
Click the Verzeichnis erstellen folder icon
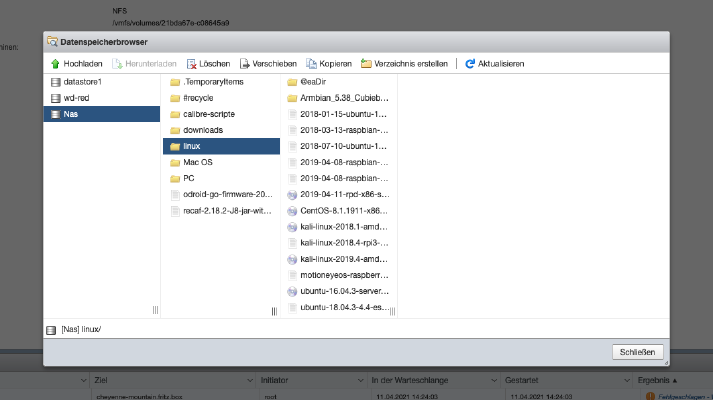point(366,64)
